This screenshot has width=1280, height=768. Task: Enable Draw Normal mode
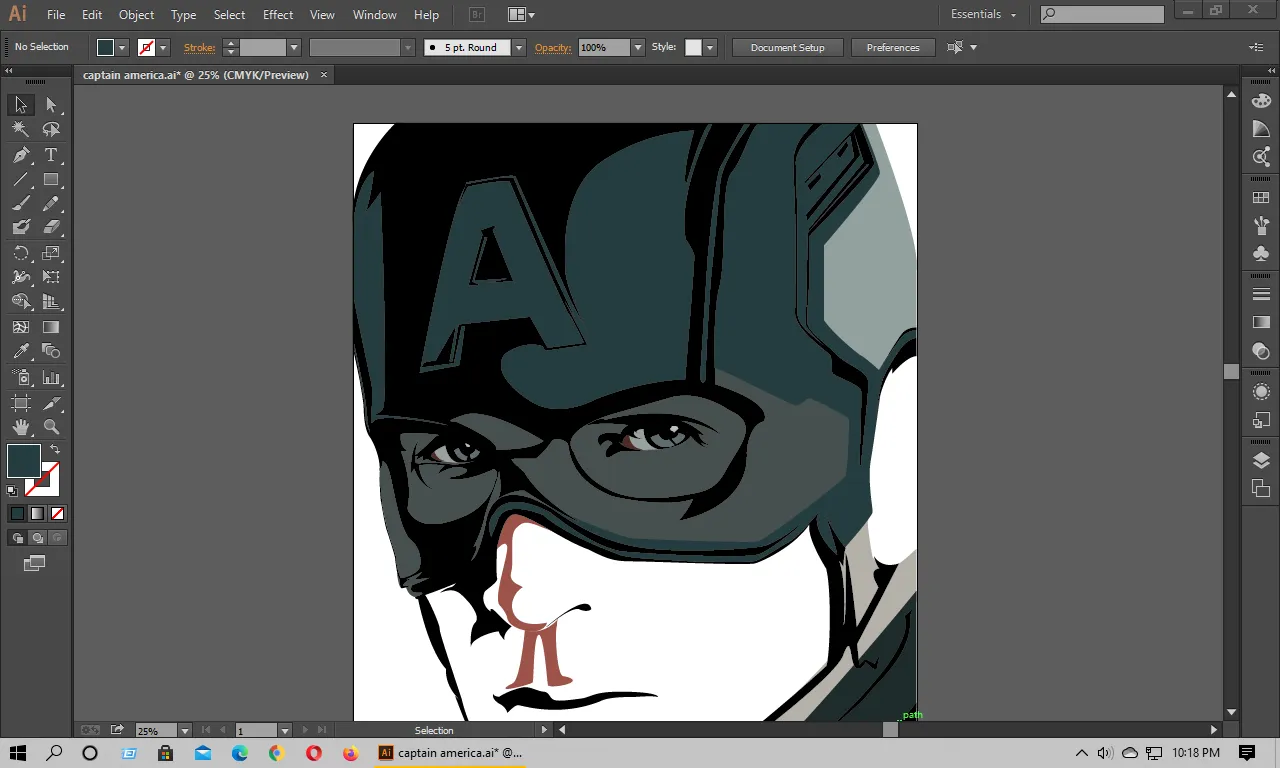click(17, 538)
